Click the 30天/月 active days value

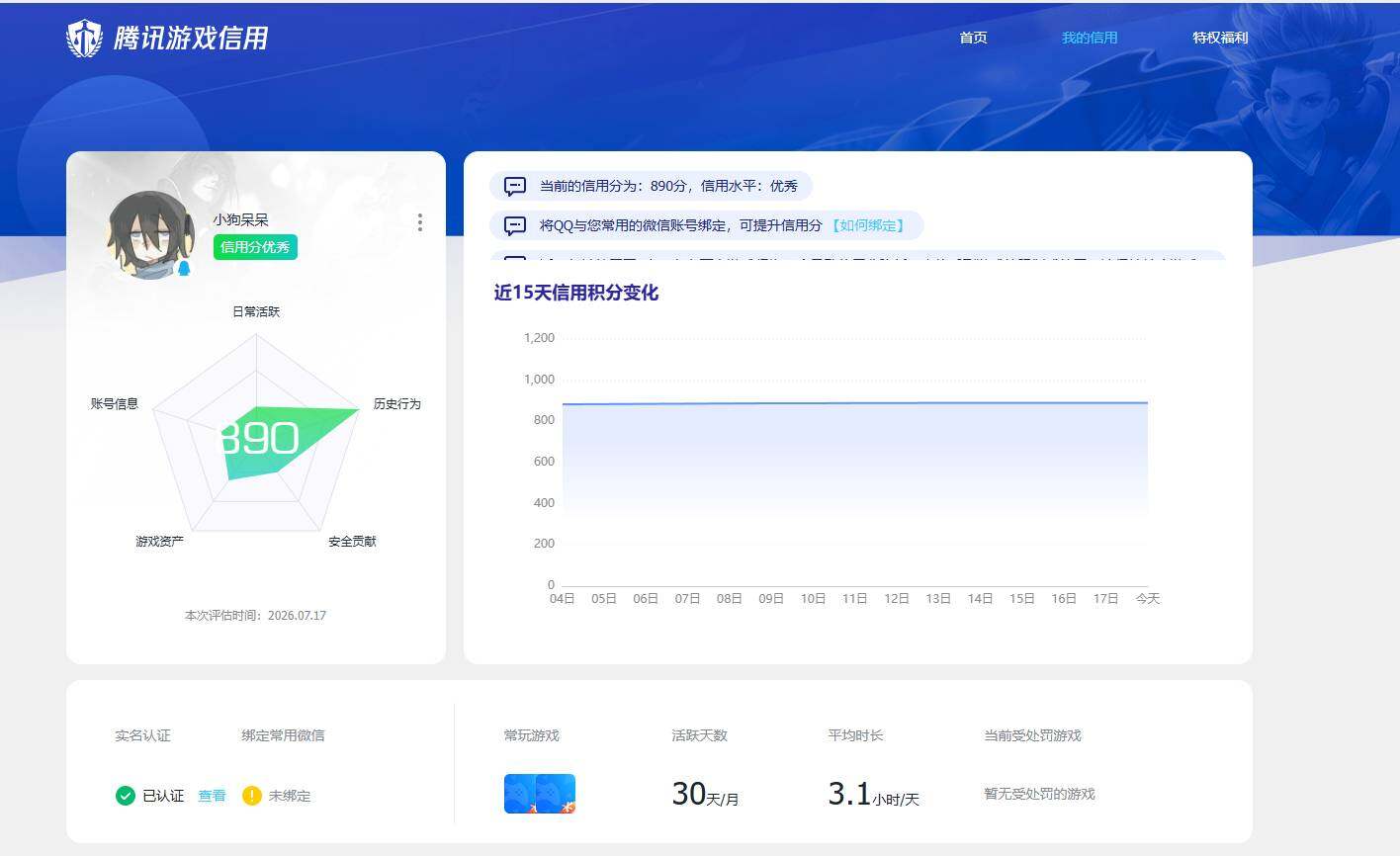pyautogui.click(x=705, y=794)
